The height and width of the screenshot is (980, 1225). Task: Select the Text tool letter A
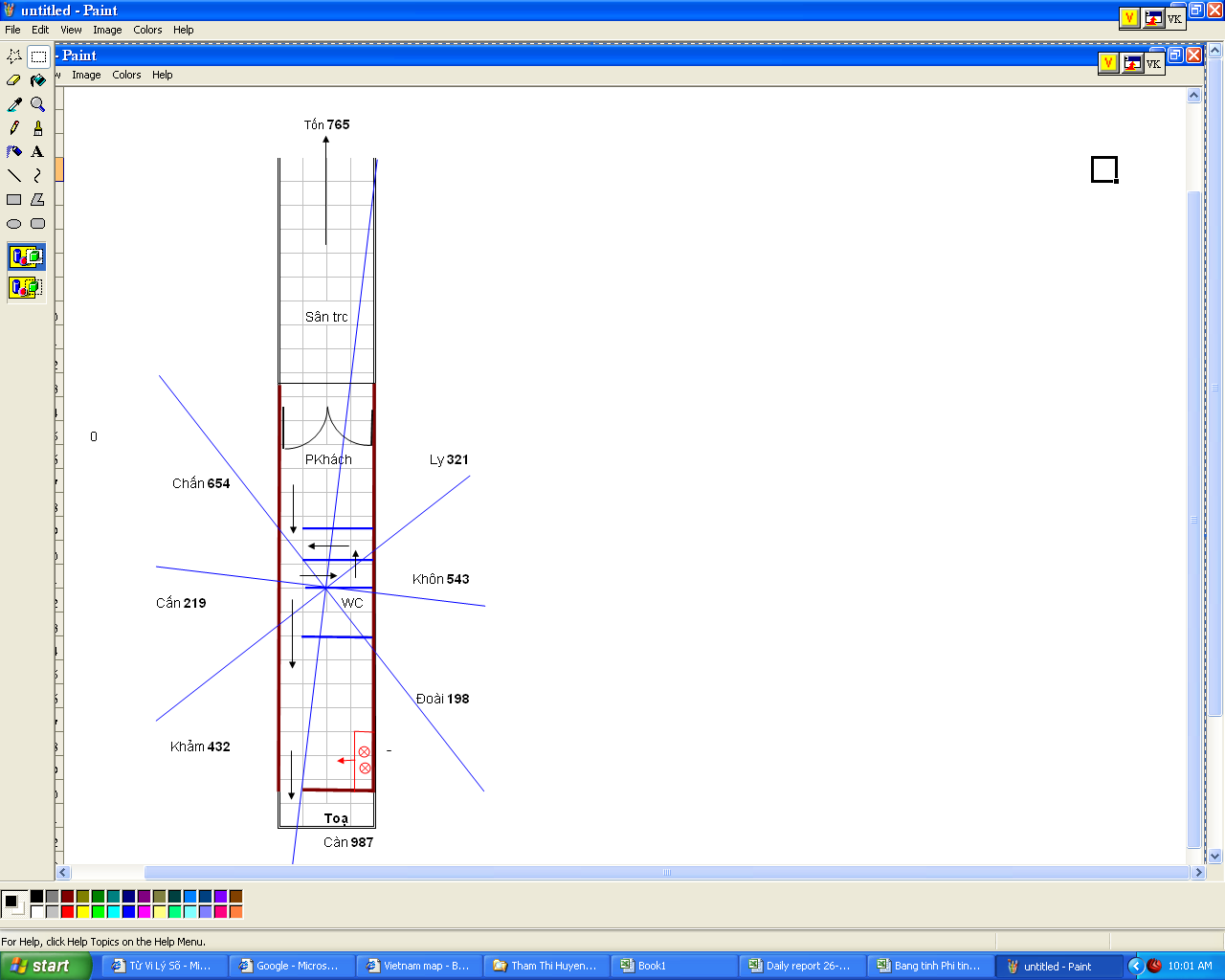point(38,152)
